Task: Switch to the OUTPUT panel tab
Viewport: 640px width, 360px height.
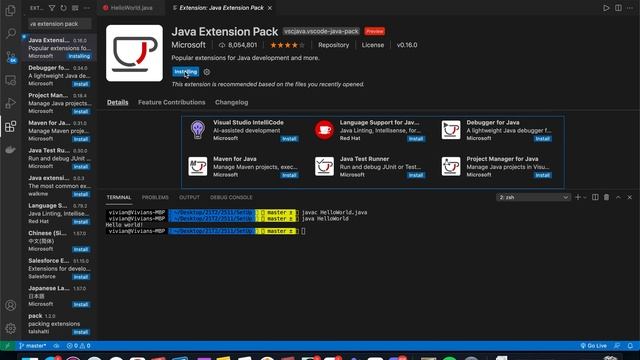Action: [189, 197]
